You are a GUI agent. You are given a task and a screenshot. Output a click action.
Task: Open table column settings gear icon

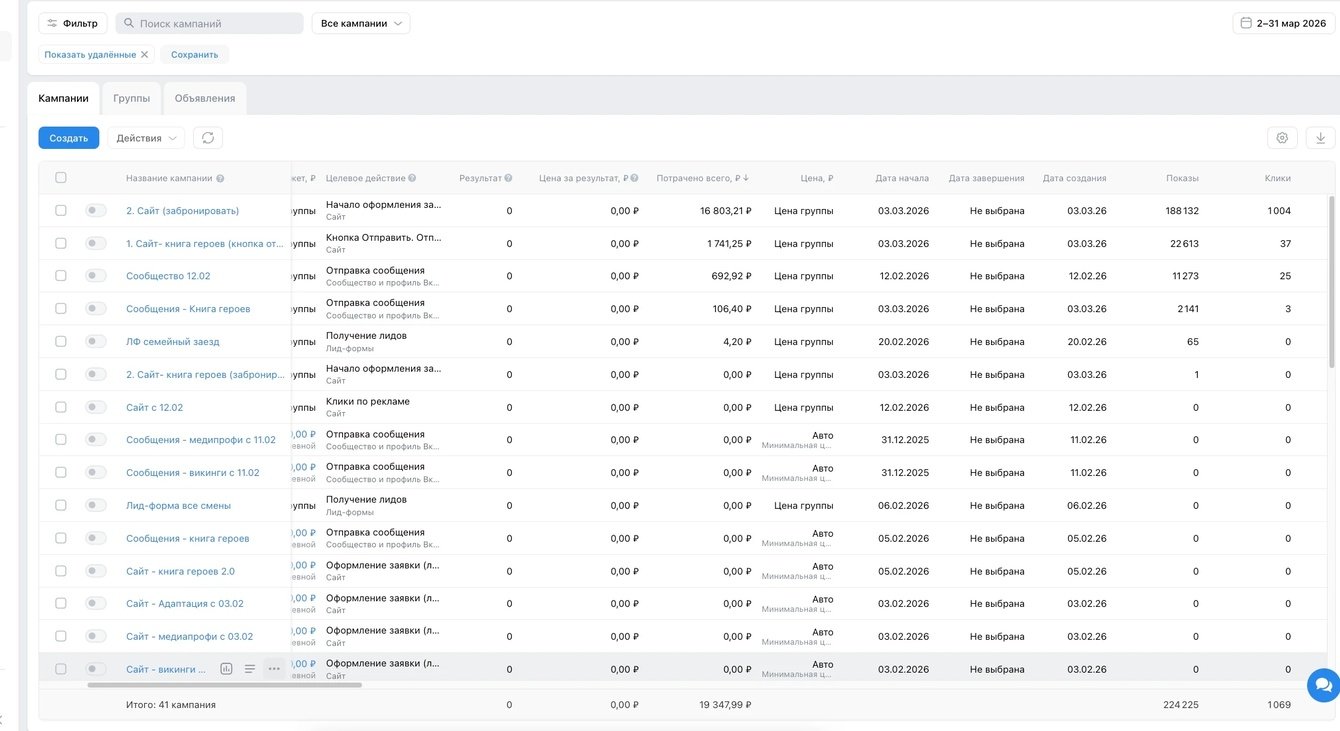click(x=1282, y=138)
